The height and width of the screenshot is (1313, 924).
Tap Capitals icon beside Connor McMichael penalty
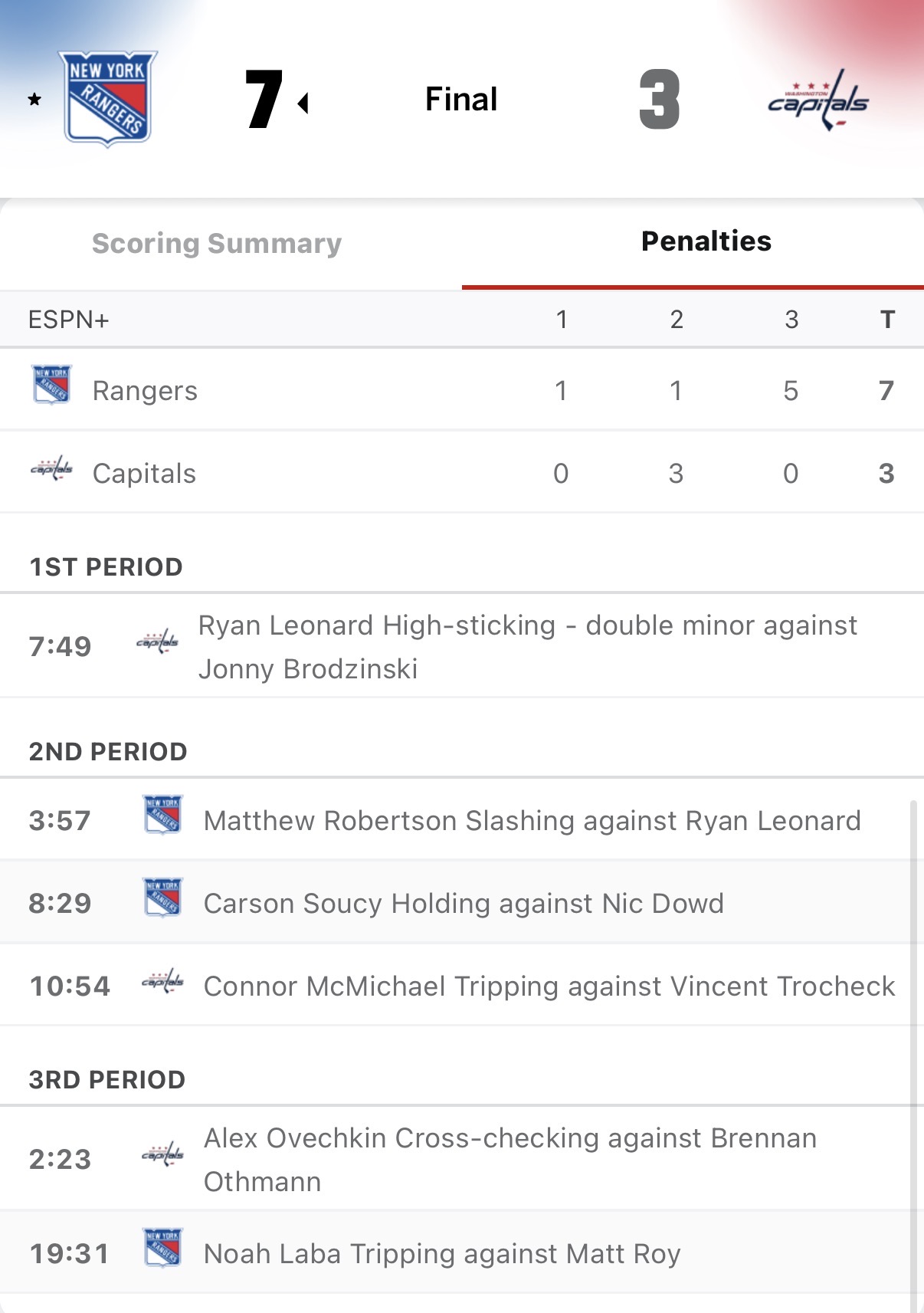[x=163, y=981]
